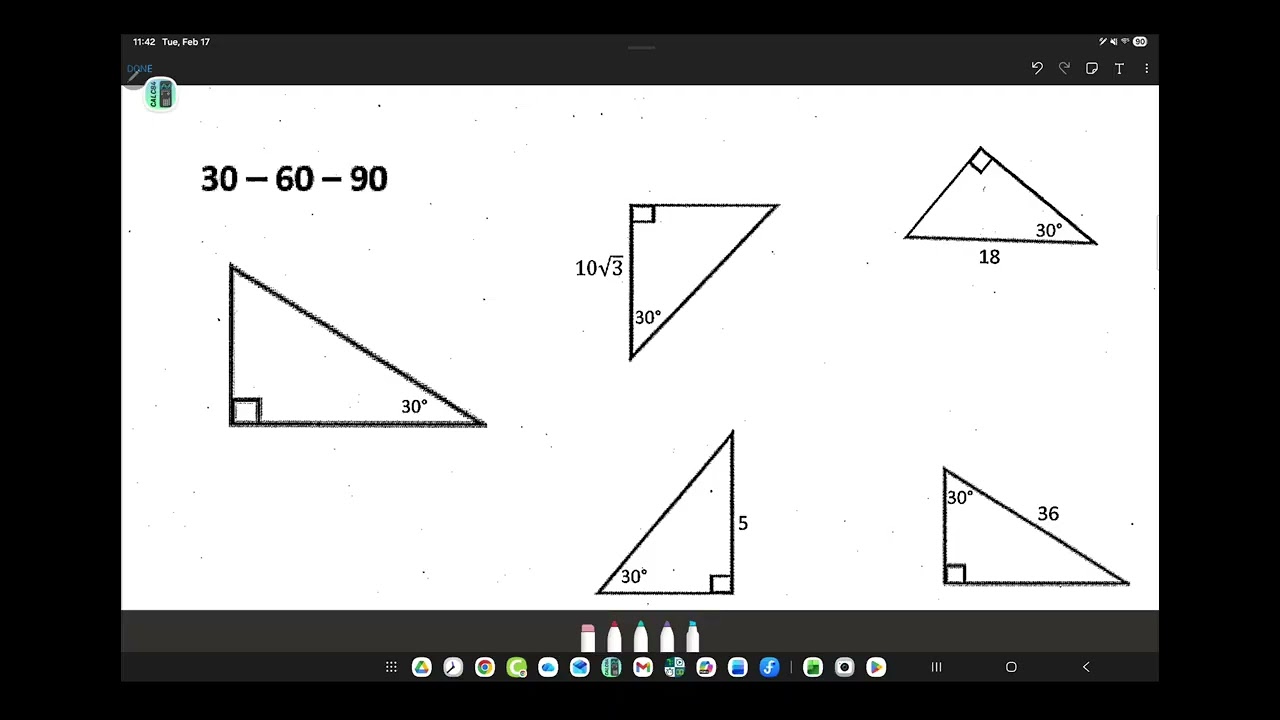Open the calculator app in taskbar
Image resolution: width=1280 pixels, height=720 pixels.
[x=611, y=667]
